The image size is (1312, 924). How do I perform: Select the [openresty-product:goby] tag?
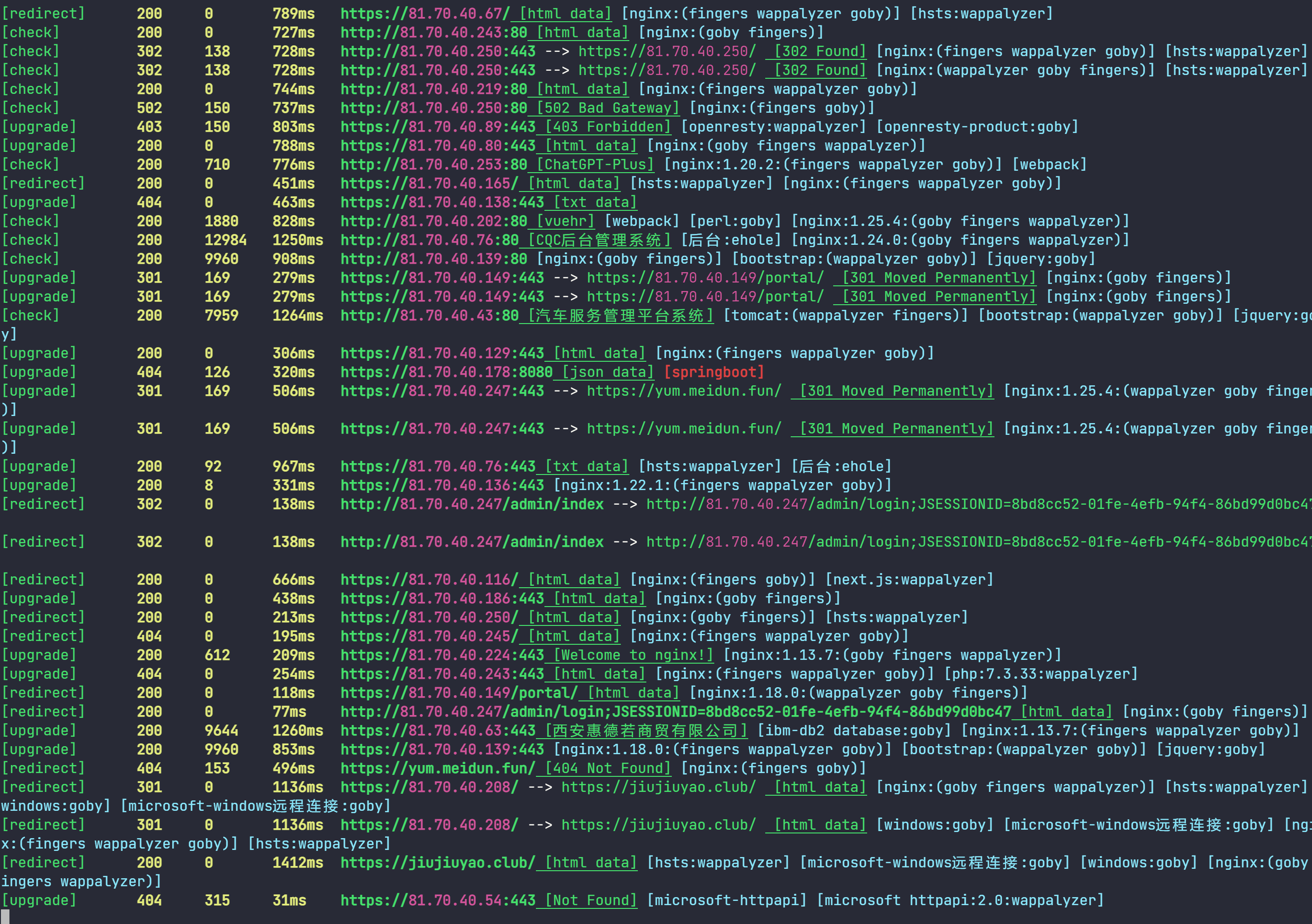tap(977, 126)
